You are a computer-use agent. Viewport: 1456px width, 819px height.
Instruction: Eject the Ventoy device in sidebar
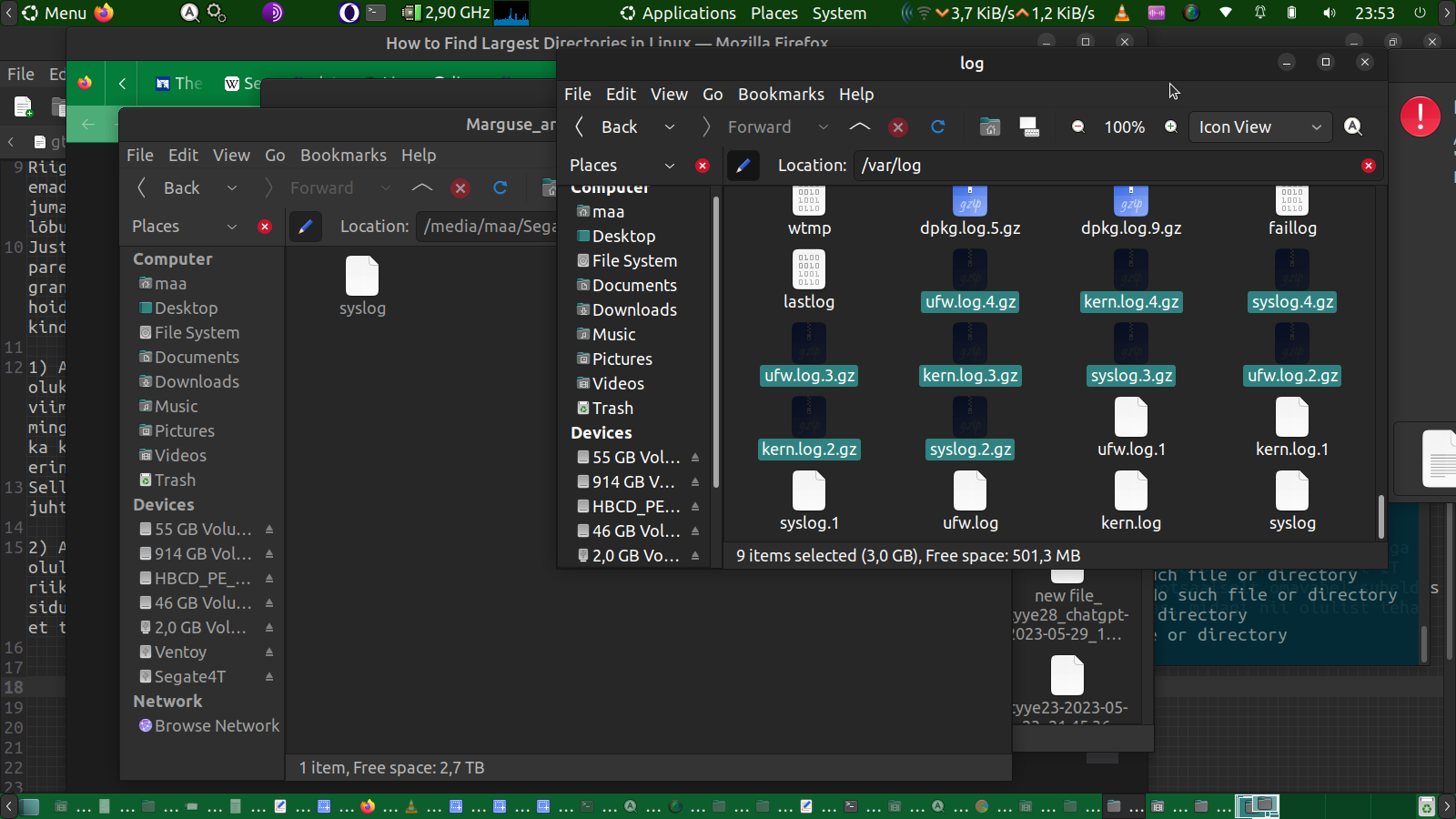(x=269, y=652)
